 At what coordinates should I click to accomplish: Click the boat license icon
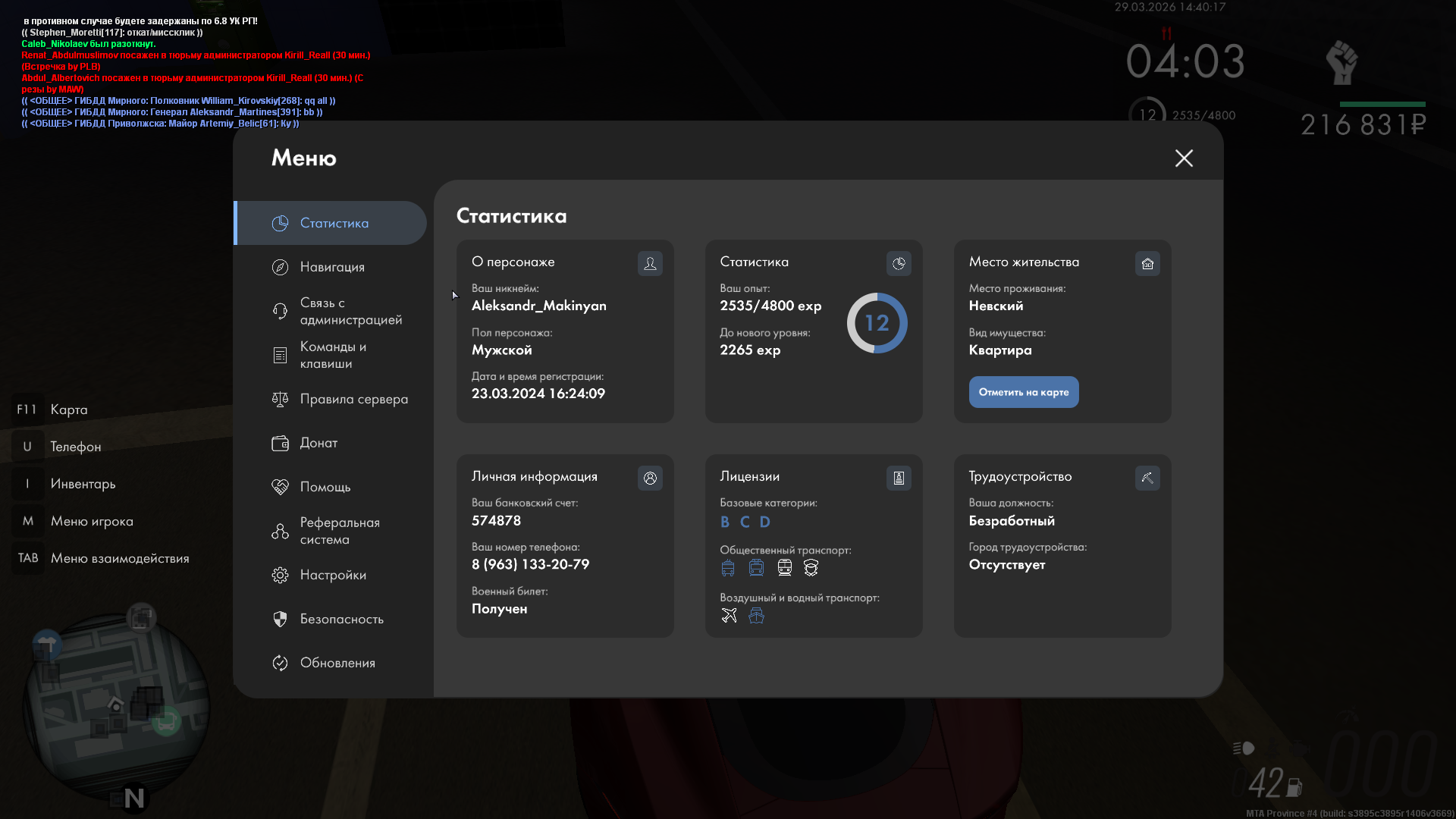click(x=756, y=615)
